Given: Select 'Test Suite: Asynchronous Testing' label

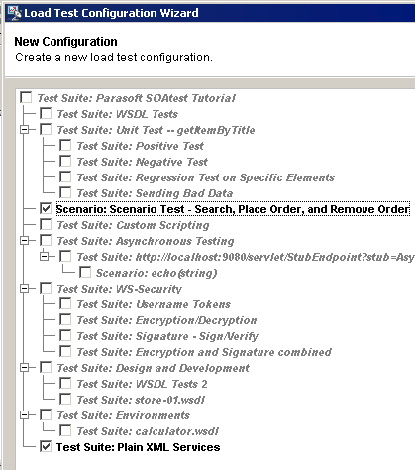Looking at the screenshot, I should pyautogui.click(x=145, y=241).
